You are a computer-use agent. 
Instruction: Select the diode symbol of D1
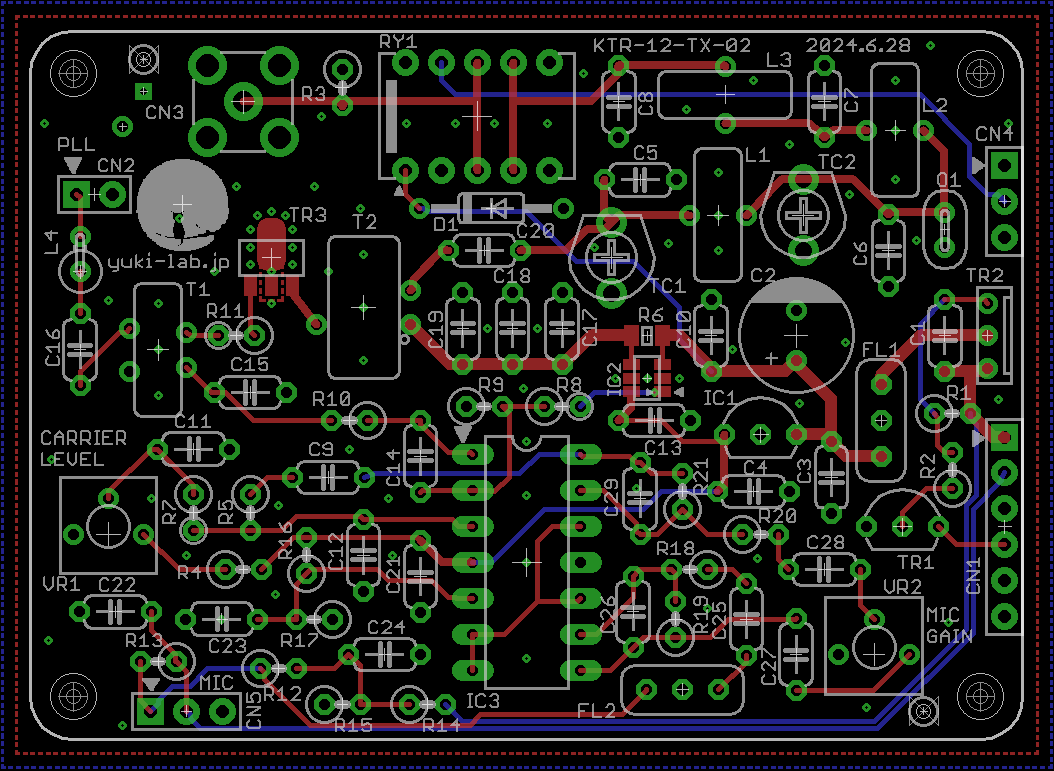tap(497, 208)
